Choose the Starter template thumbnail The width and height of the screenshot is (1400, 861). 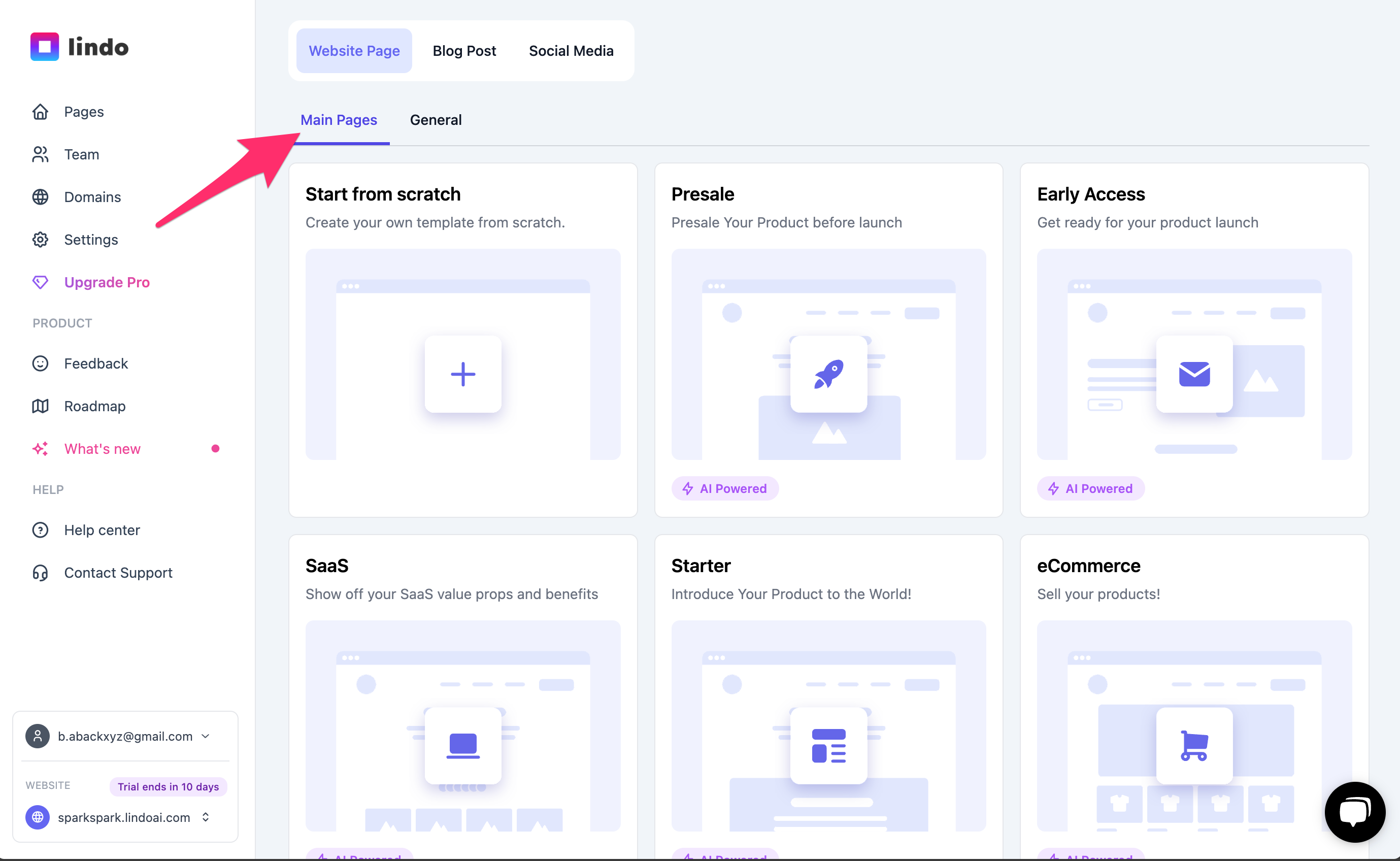[828, 726]
